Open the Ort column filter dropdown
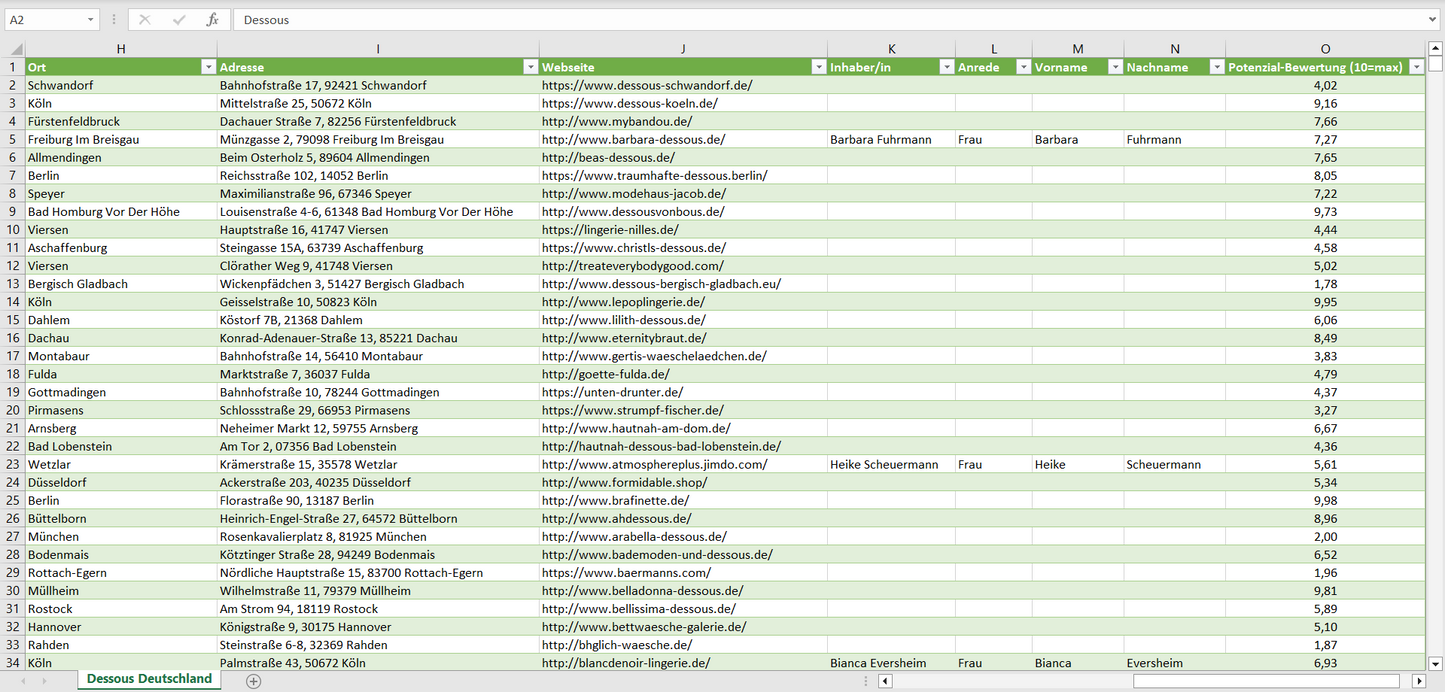Screen dimensions: 1445x692 pos(208,67)
